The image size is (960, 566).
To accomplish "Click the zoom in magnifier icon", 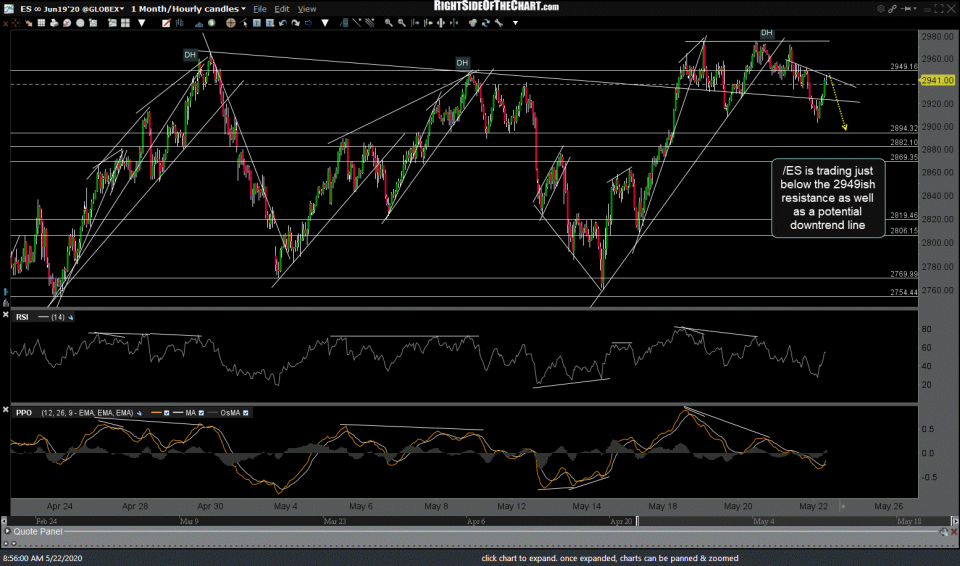I will point(389,23).
